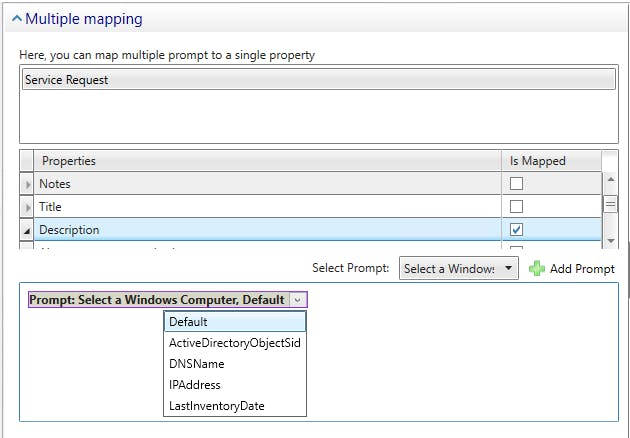The width and height of the screenshot is (630, 438).
Task: Click the Service Request field
Action: click(x=318, y=80)
